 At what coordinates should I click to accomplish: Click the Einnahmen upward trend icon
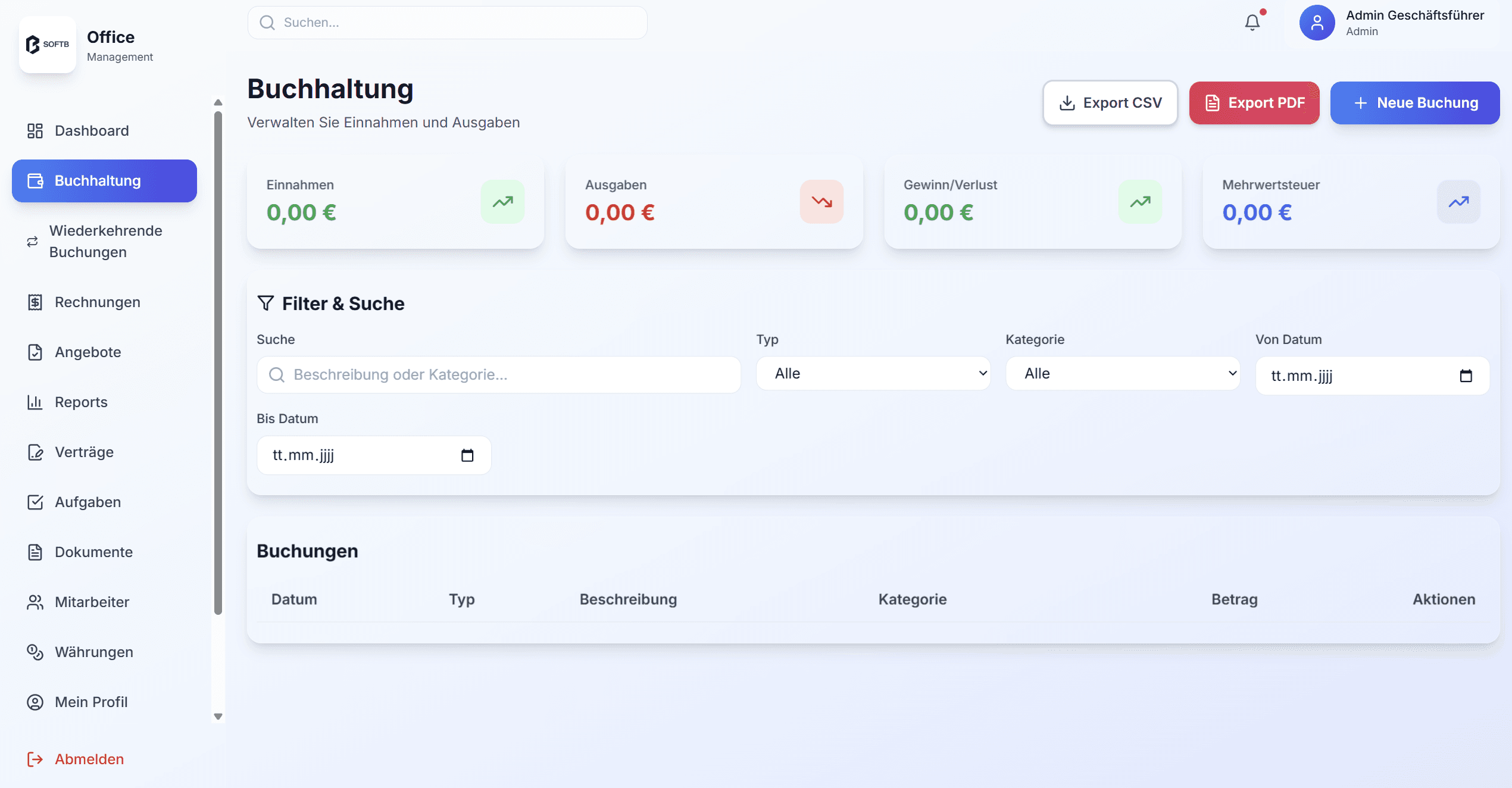[x=502, y=202]
